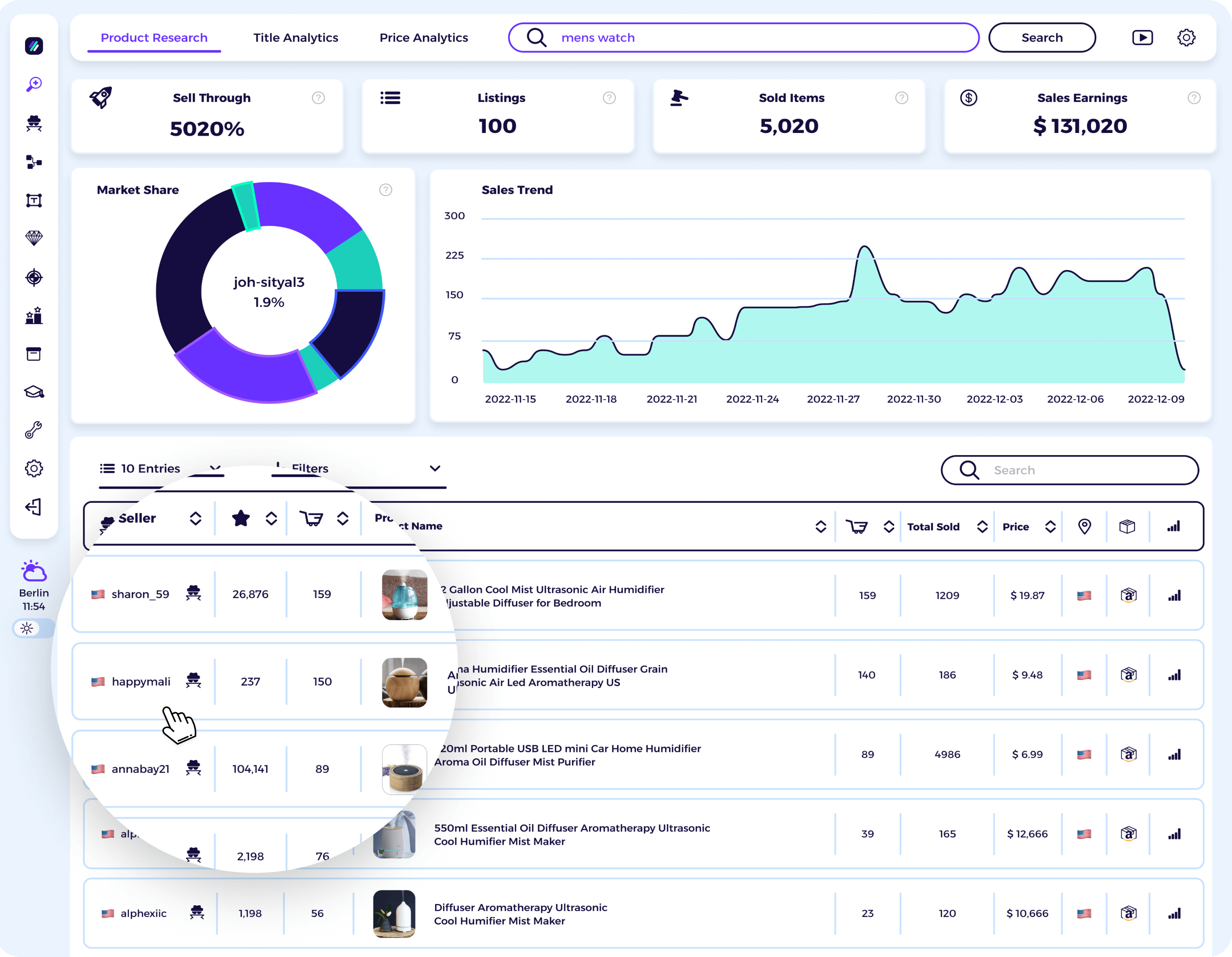This screenshot has height=957, width=1232.
Task: Click the location pin column header icon
Action: 1084,527
